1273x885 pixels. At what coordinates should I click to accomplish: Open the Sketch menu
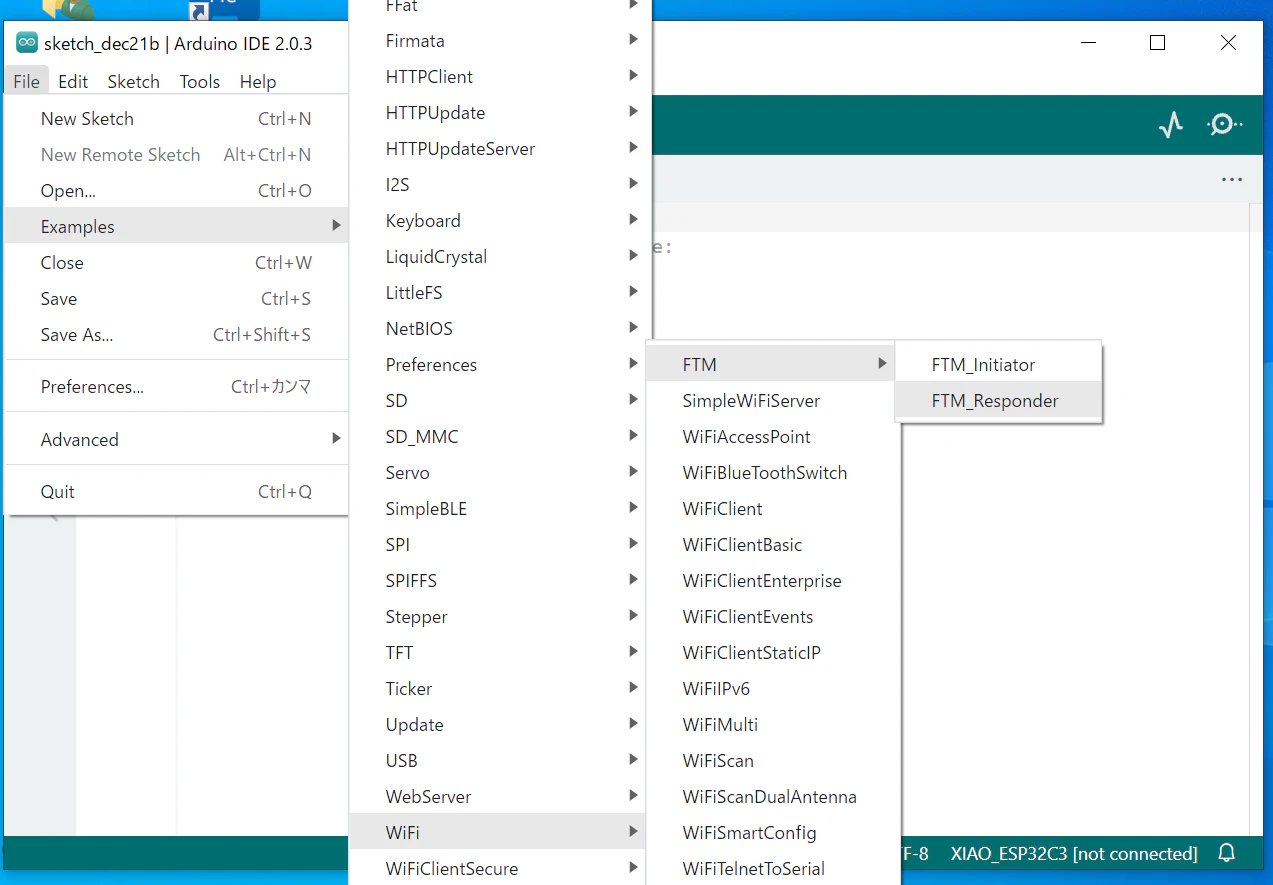point(134,81)
